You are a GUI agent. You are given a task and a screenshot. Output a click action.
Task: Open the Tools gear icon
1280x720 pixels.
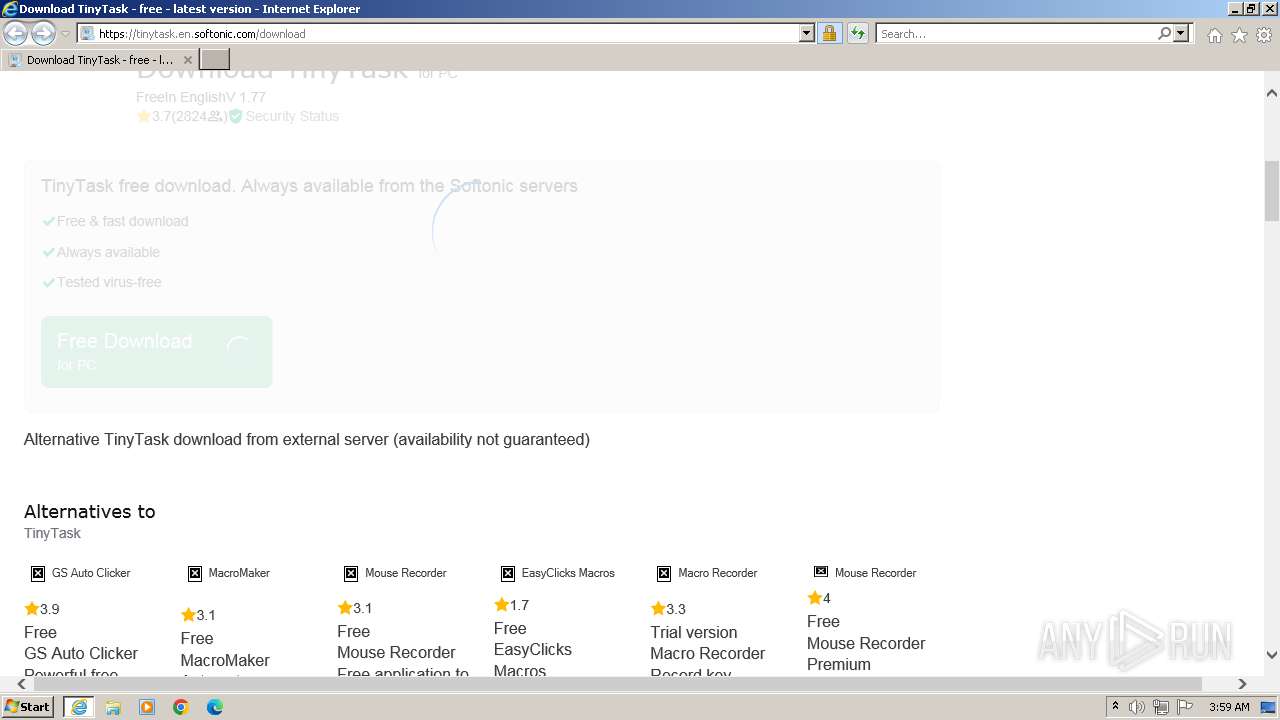pos(1264,35)
